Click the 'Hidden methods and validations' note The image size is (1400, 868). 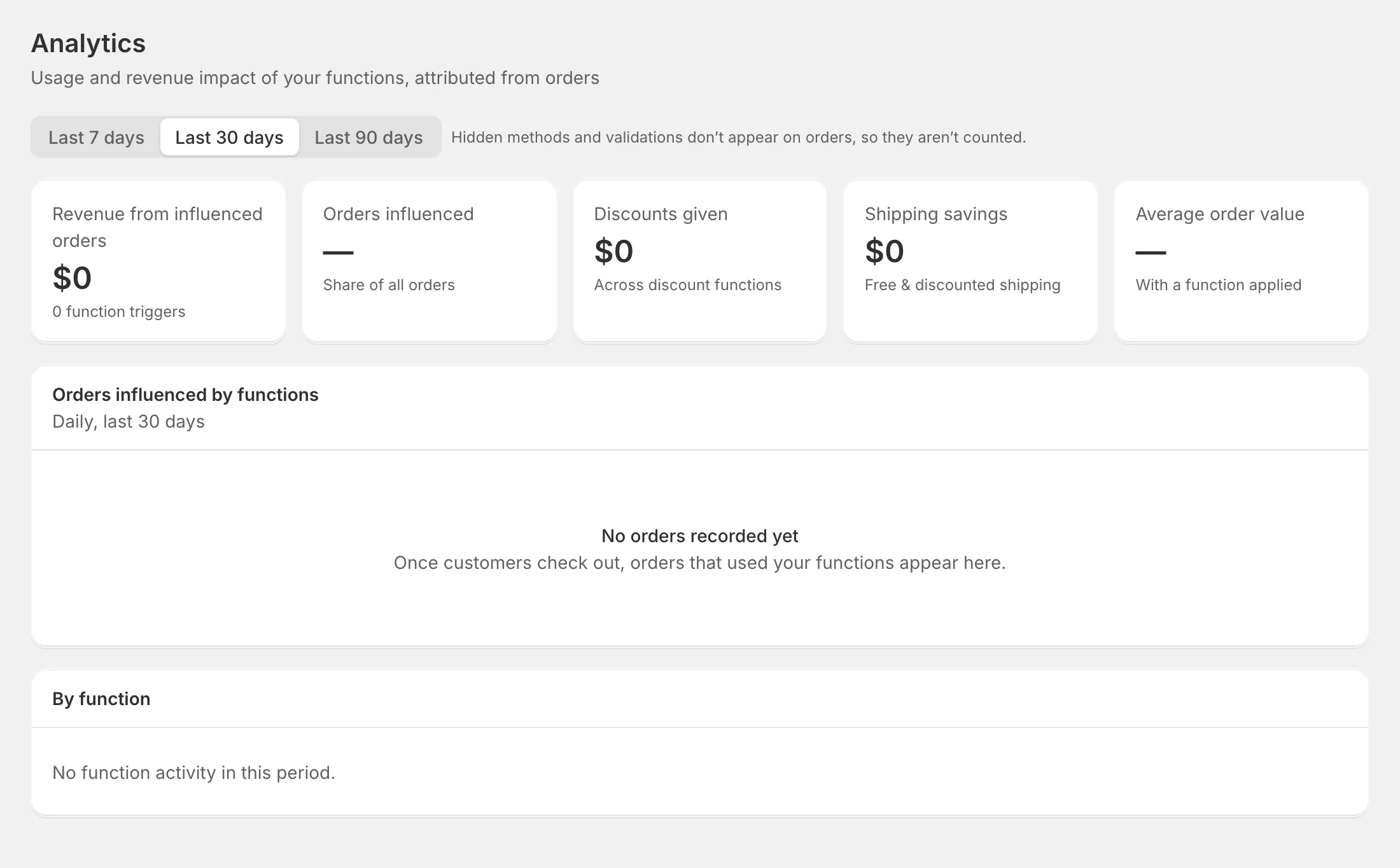click(738, 137)
